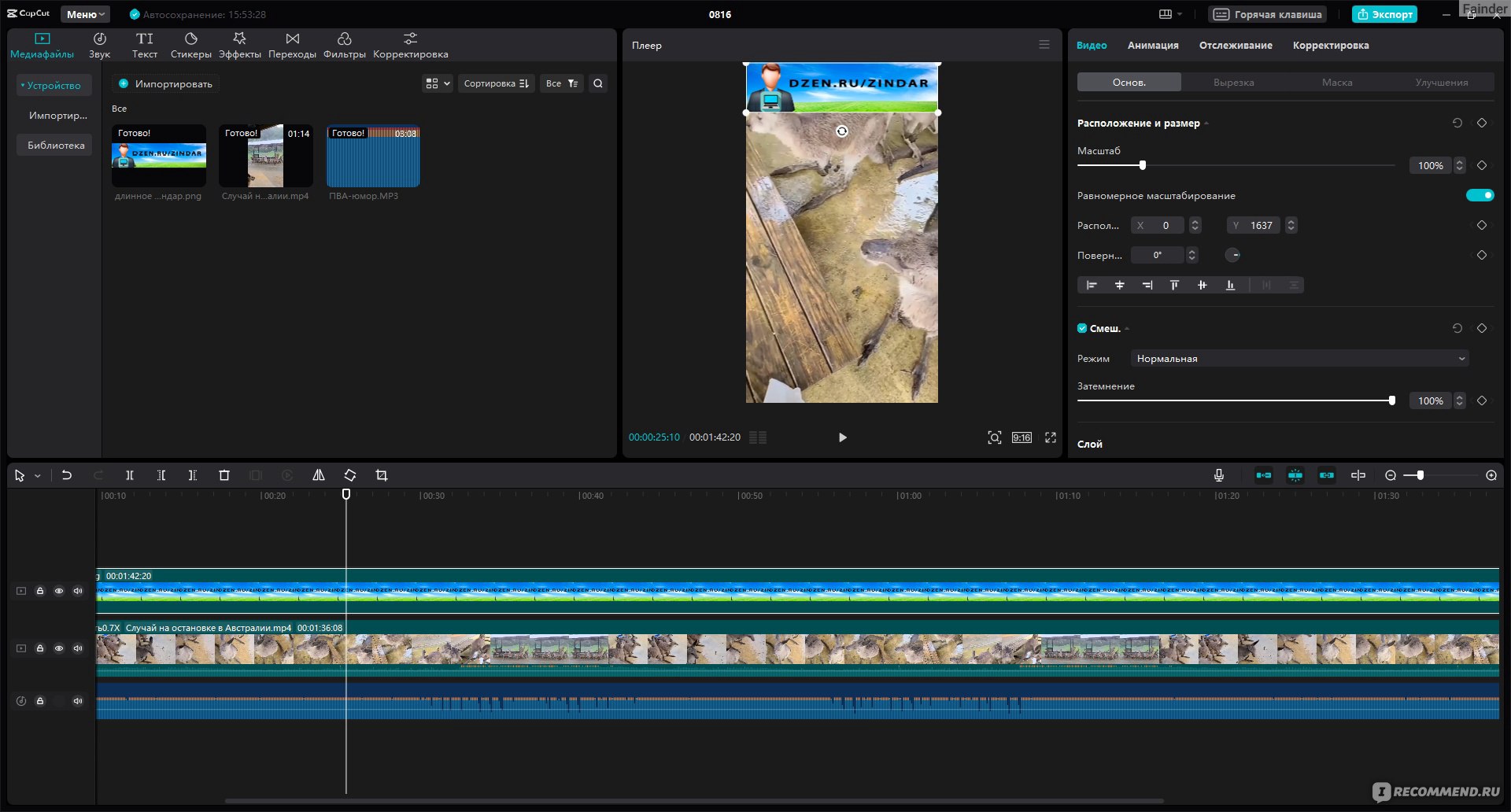Open the Переходы transitions panel
1511x812 pixels.
pos(292,46)
